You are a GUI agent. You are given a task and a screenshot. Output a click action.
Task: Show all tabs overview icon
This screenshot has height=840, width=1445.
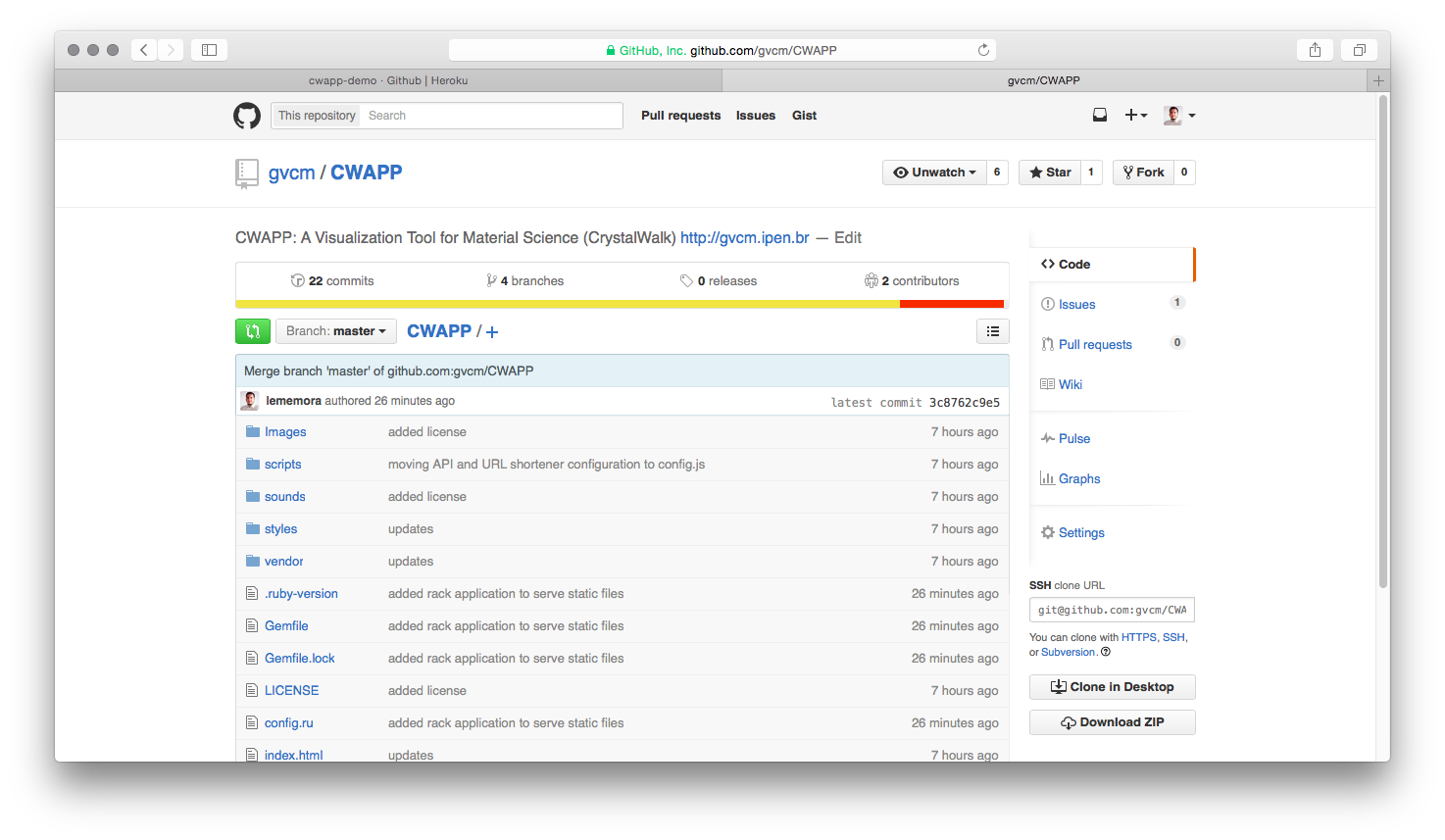(x=1360, y=50)
